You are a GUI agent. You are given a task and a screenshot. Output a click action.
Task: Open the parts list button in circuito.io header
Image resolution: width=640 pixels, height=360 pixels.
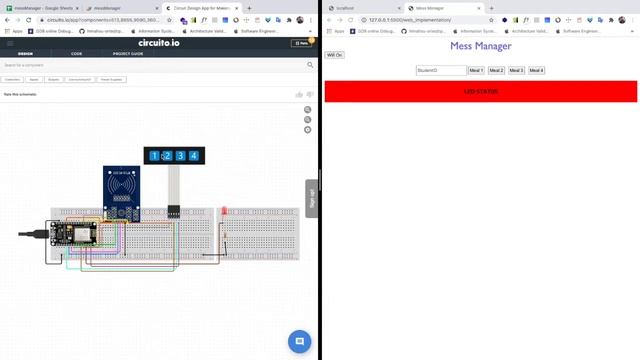tap(301, 43)
